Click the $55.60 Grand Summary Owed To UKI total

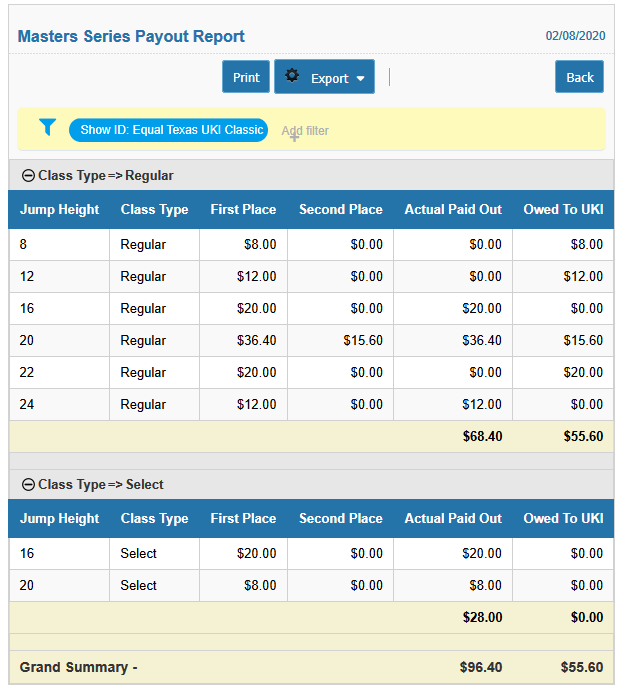pos(582,667)
